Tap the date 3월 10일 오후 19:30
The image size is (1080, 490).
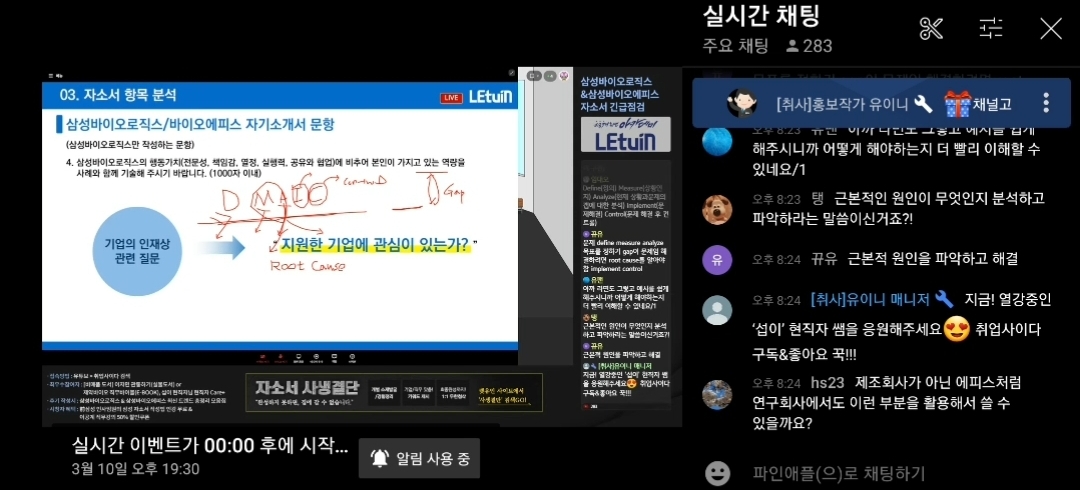coord(135,469)
